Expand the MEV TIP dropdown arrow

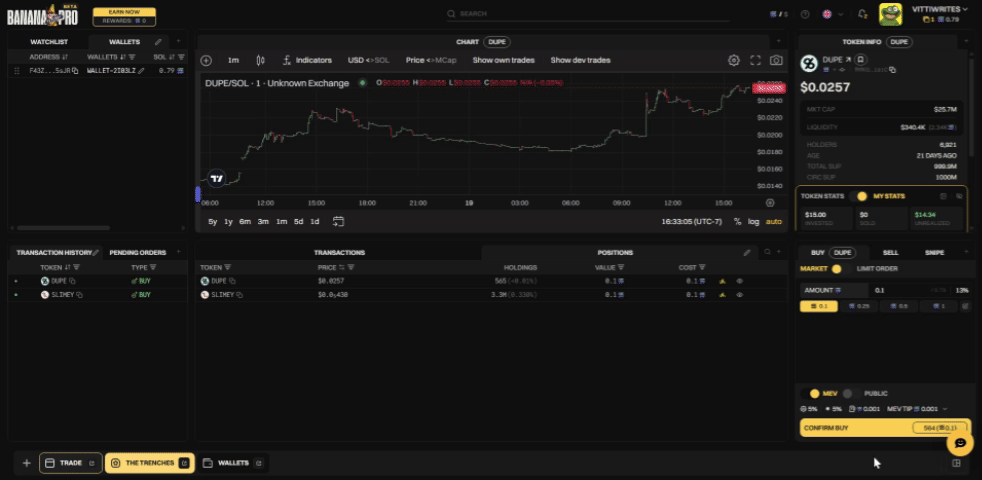tap(945, 409)
